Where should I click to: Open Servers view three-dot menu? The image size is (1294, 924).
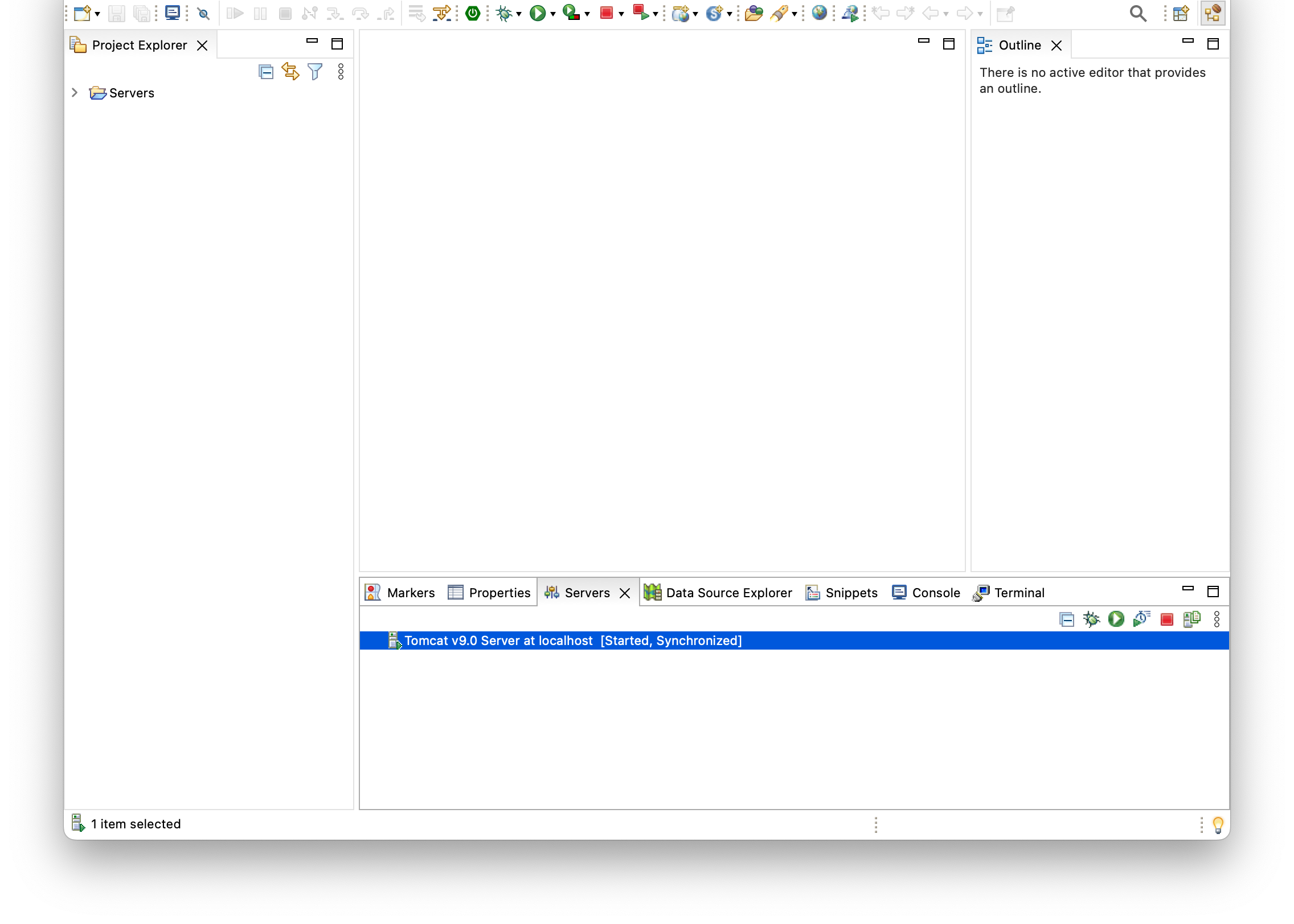click(x=1217, y=619)
